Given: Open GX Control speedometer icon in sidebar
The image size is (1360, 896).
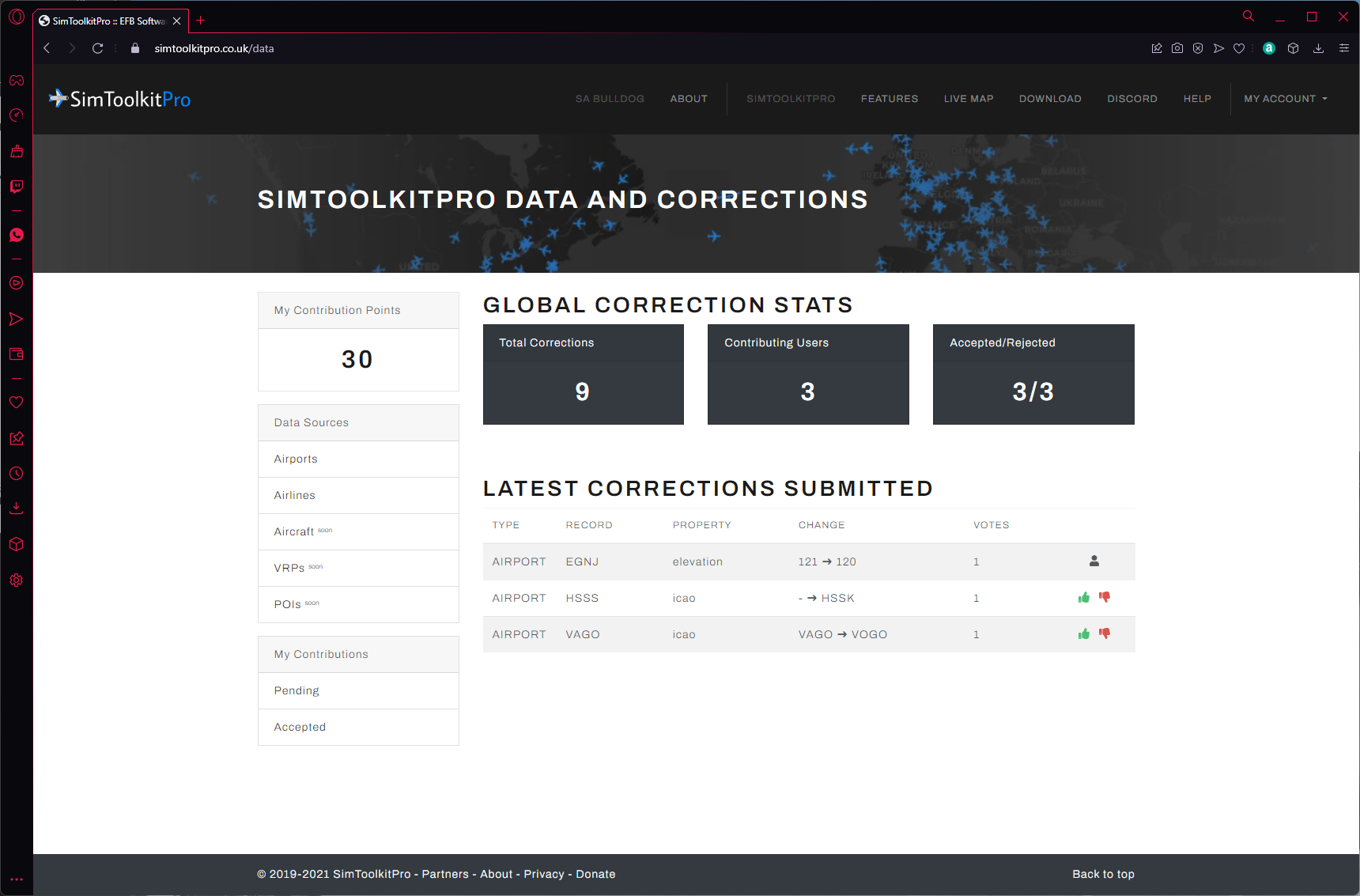Looking at the screenshot, I should click(x=17, y=115).
